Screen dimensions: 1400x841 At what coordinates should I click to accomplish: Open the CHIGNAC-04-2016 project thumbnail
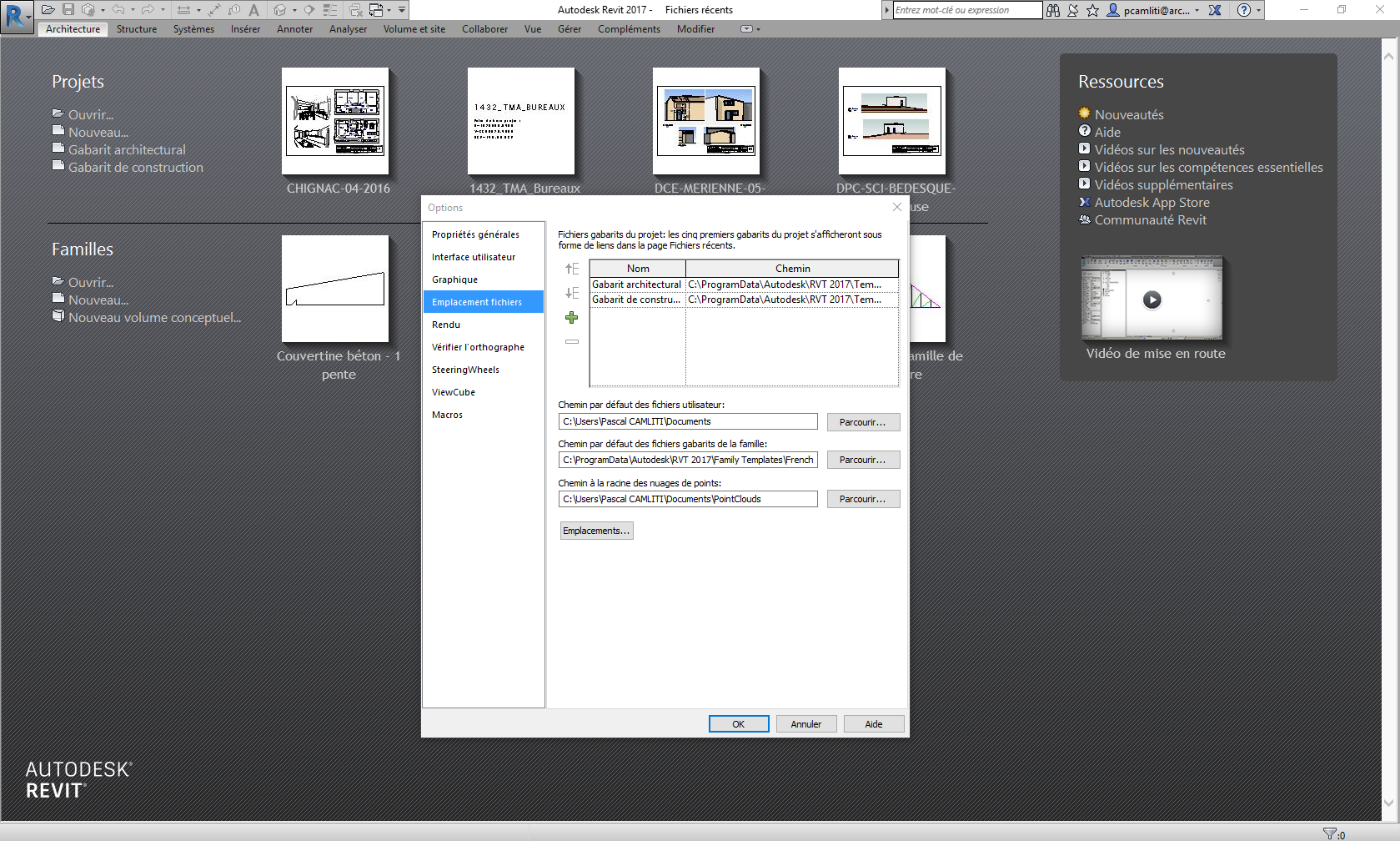click(x=335, y=122)
